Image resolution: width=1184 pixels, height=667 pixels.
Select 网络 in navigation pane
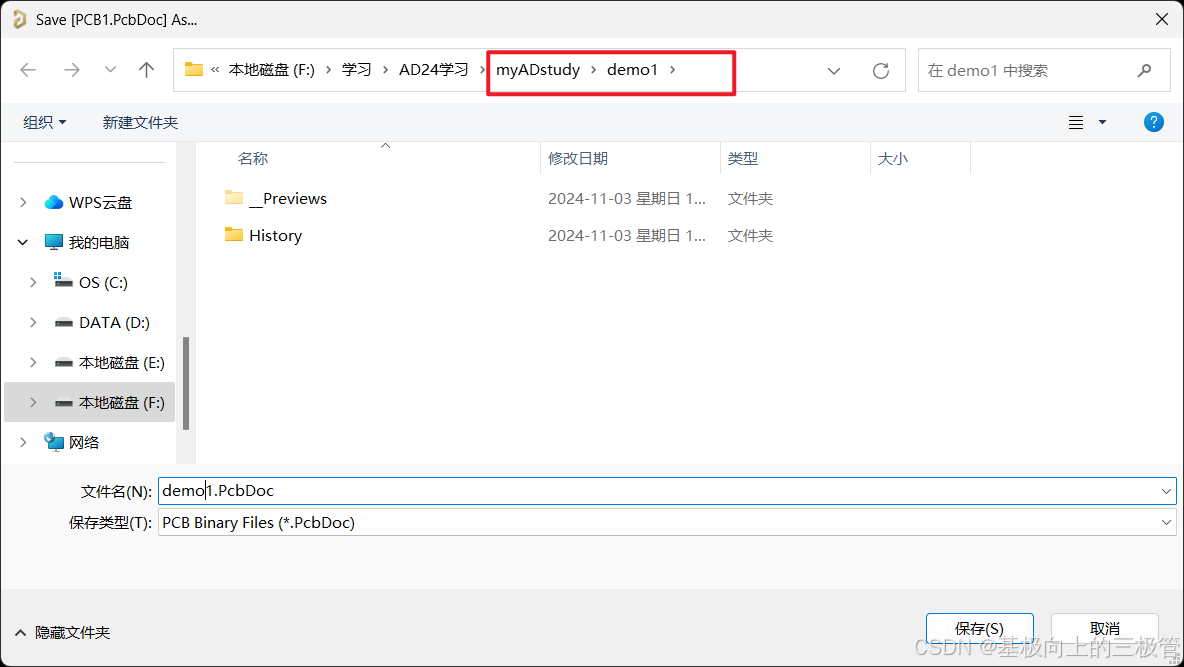tap(84, 443)
